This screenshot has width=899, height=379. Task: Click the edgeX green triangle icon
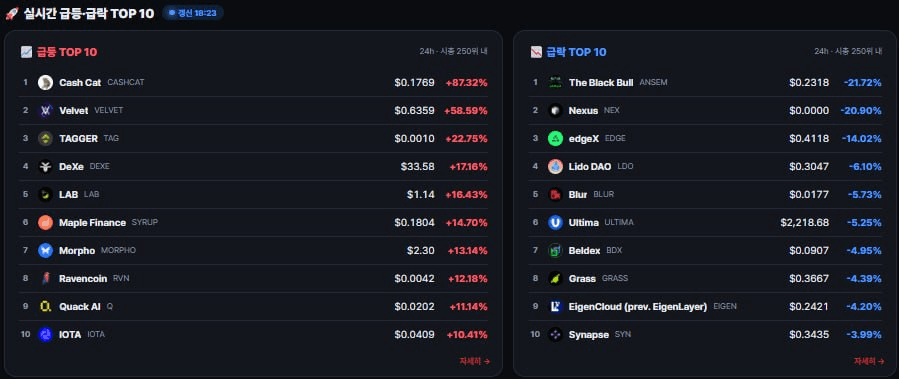click(x=555, y=139)
